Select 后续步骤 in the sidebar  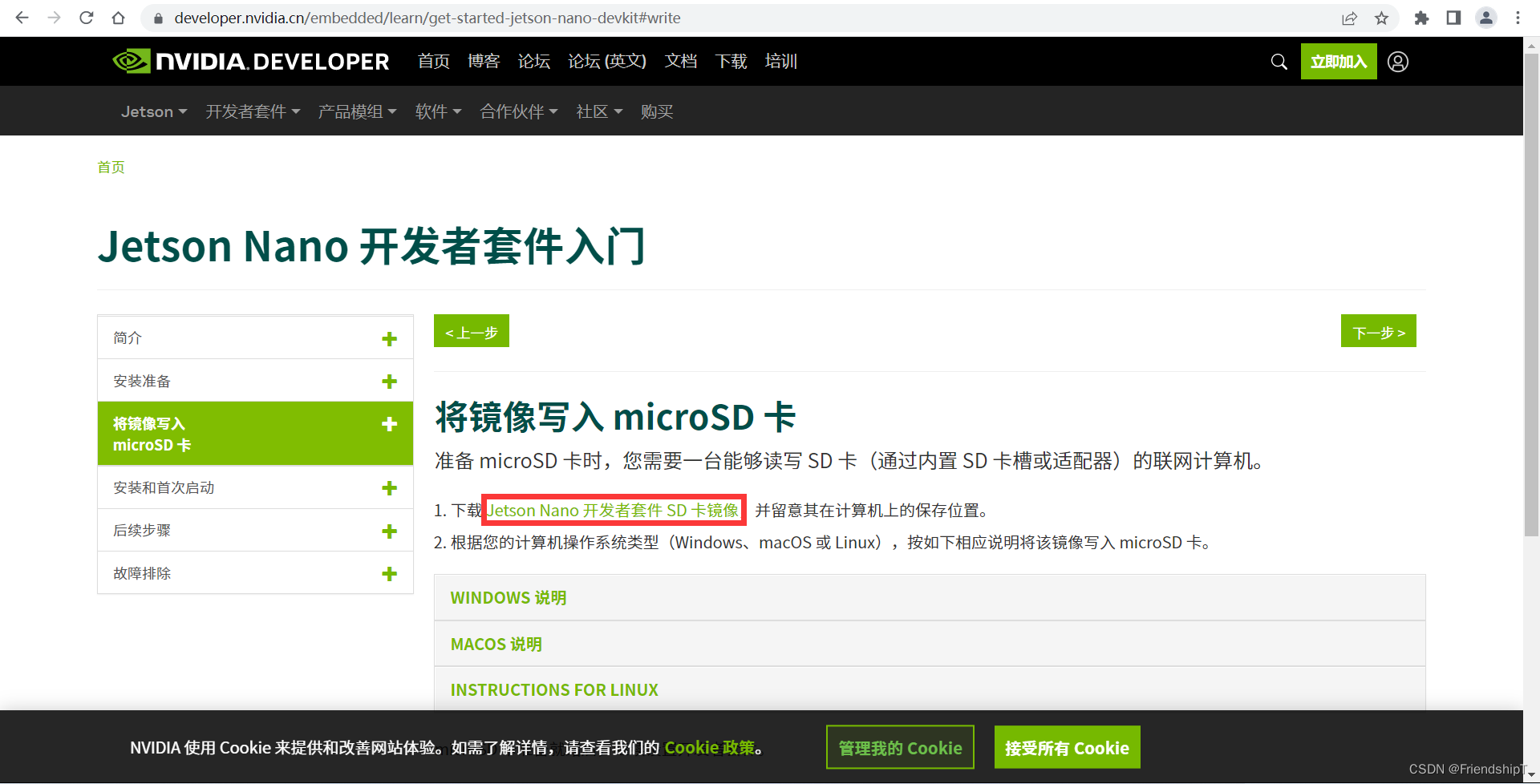click(x=255, y=530)
